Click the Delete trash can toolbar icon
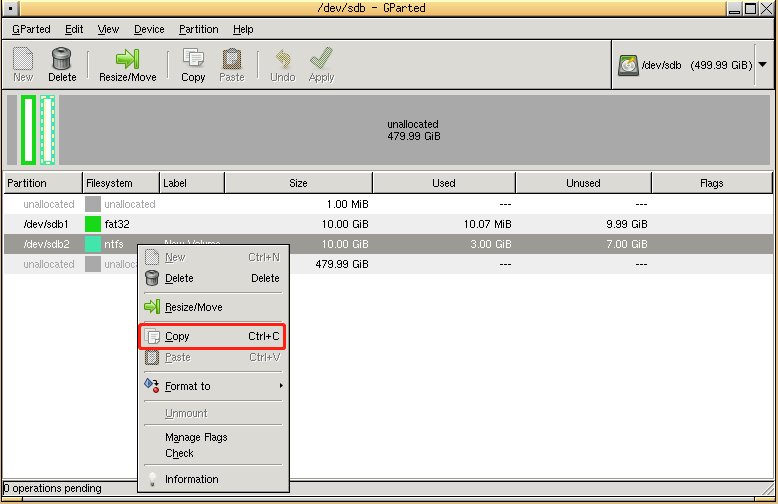The width and height of the screenshot is (778, 504). tap(62, 58)
